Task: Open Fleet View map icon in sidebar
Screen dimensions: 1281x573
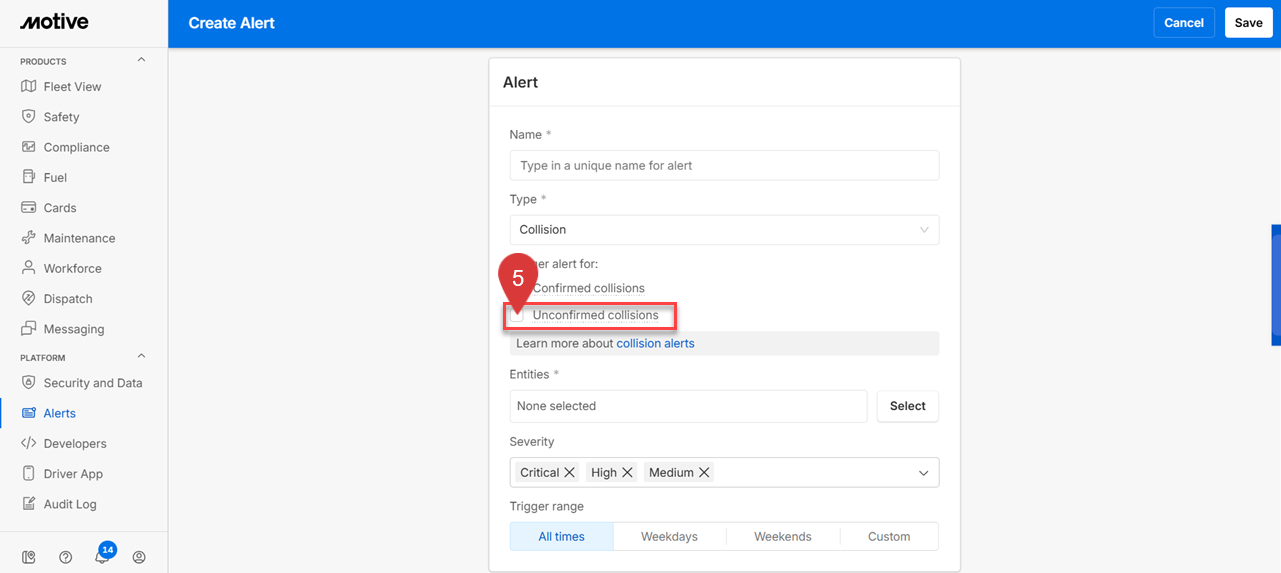Action: pos(28,87)
